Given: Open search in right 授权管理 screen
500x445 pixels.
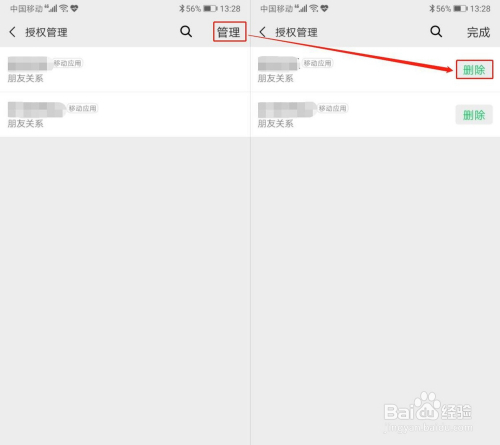Looking at the screenshot, I should (436, 32).
